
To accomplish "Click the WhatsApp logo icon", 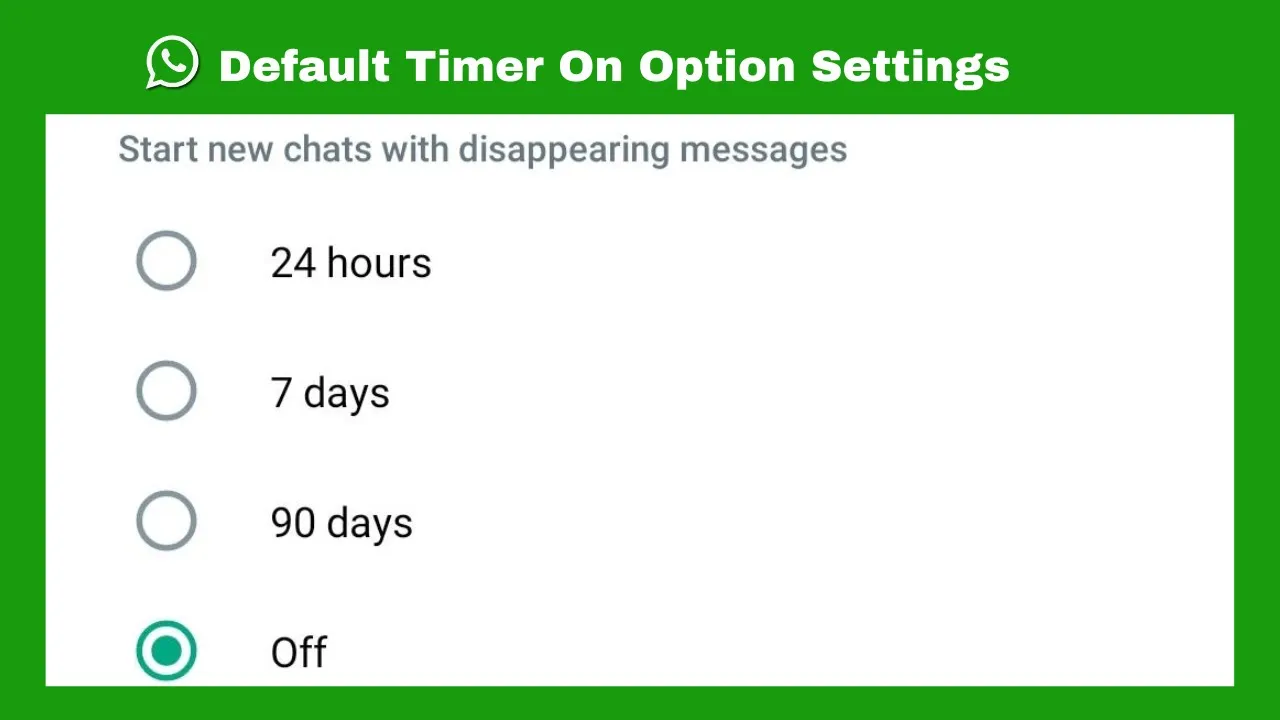I will [172, 63].
